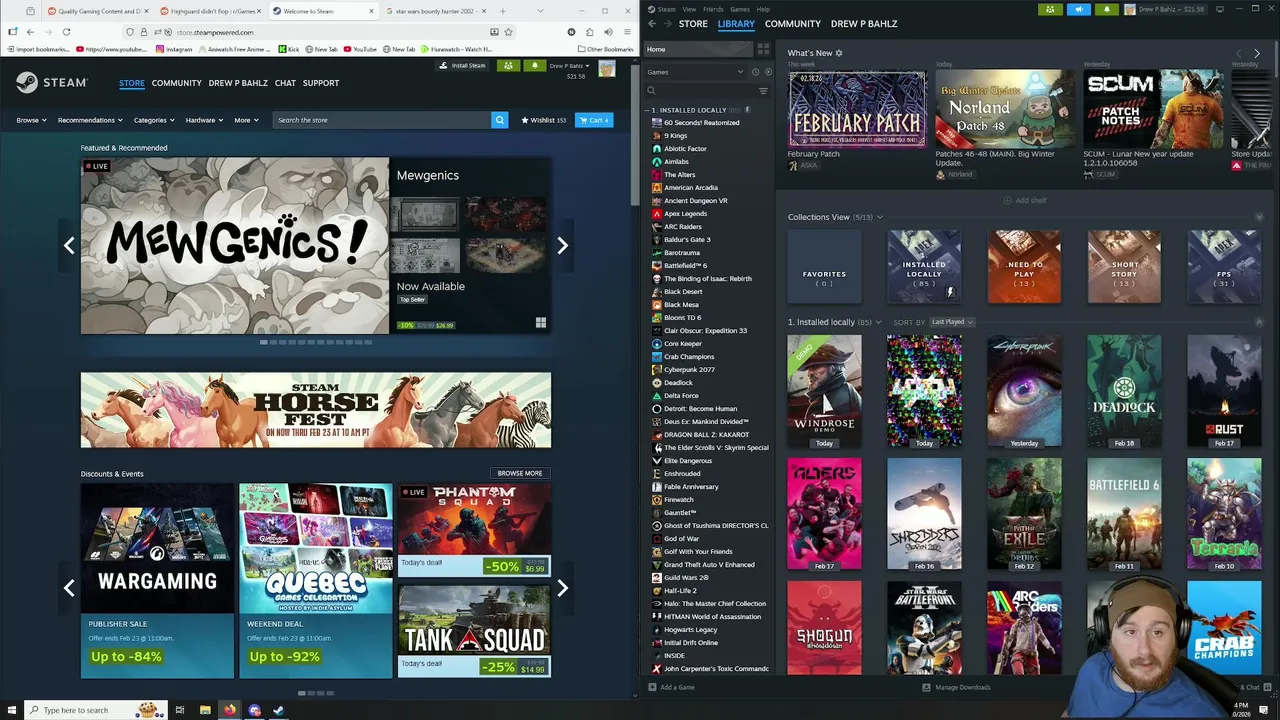1280x720 pixels.
Task: Switch library to grid view icon next to Home
Action: pos(763,49)
